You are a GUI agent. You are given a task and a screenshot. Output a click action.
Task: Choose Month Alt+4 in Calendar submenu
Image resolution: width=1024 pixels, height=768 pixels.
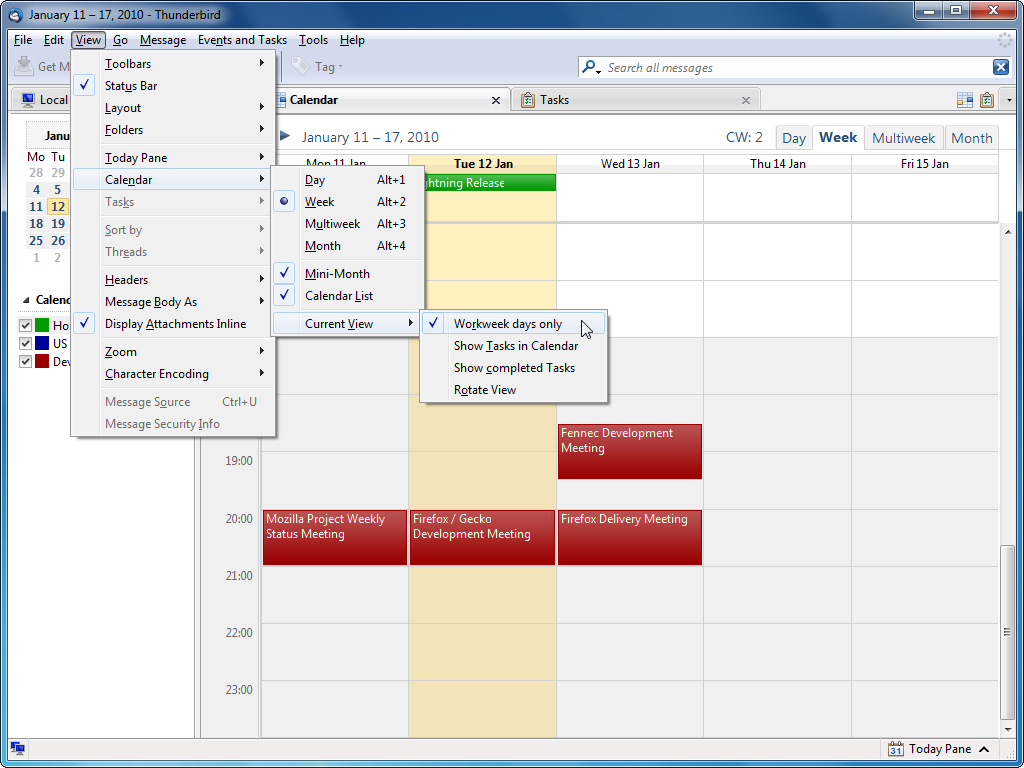pyautogui.click(x=348, y=246)
